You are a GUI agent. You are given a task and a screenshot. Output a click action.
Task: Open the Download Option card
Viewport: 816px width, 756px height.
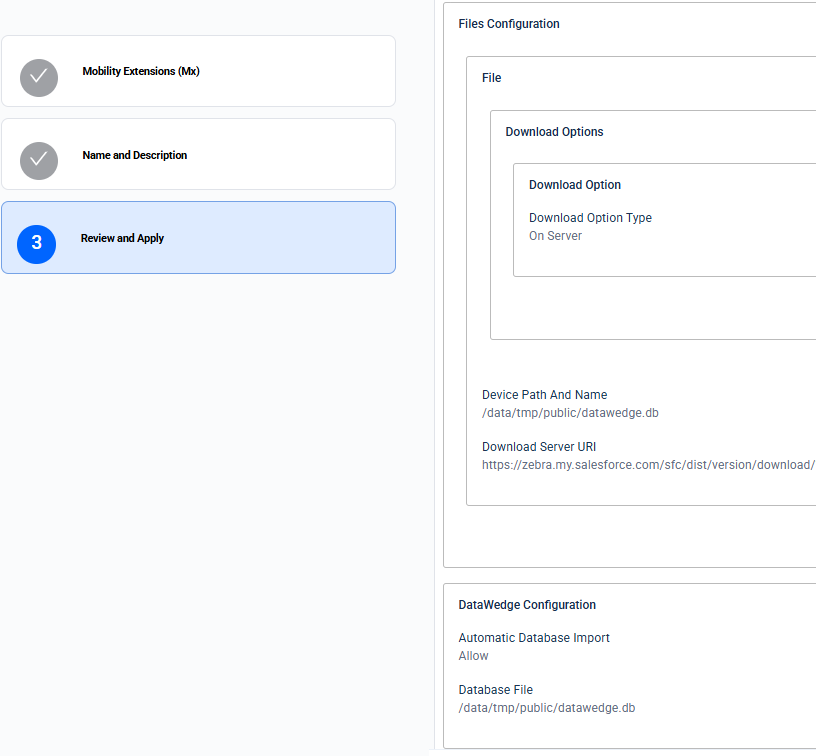click(574, 184)
